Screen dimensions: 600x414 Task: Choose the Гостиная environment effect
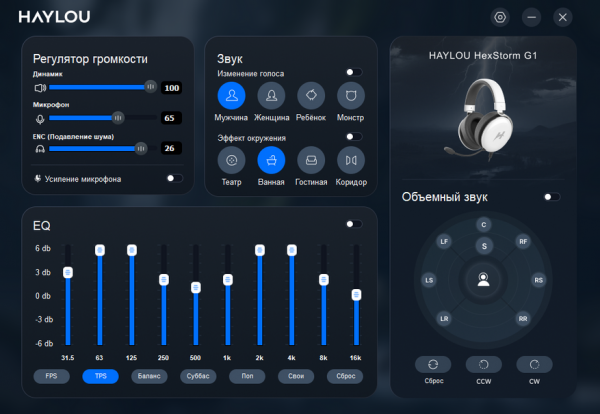click(311, 160)
